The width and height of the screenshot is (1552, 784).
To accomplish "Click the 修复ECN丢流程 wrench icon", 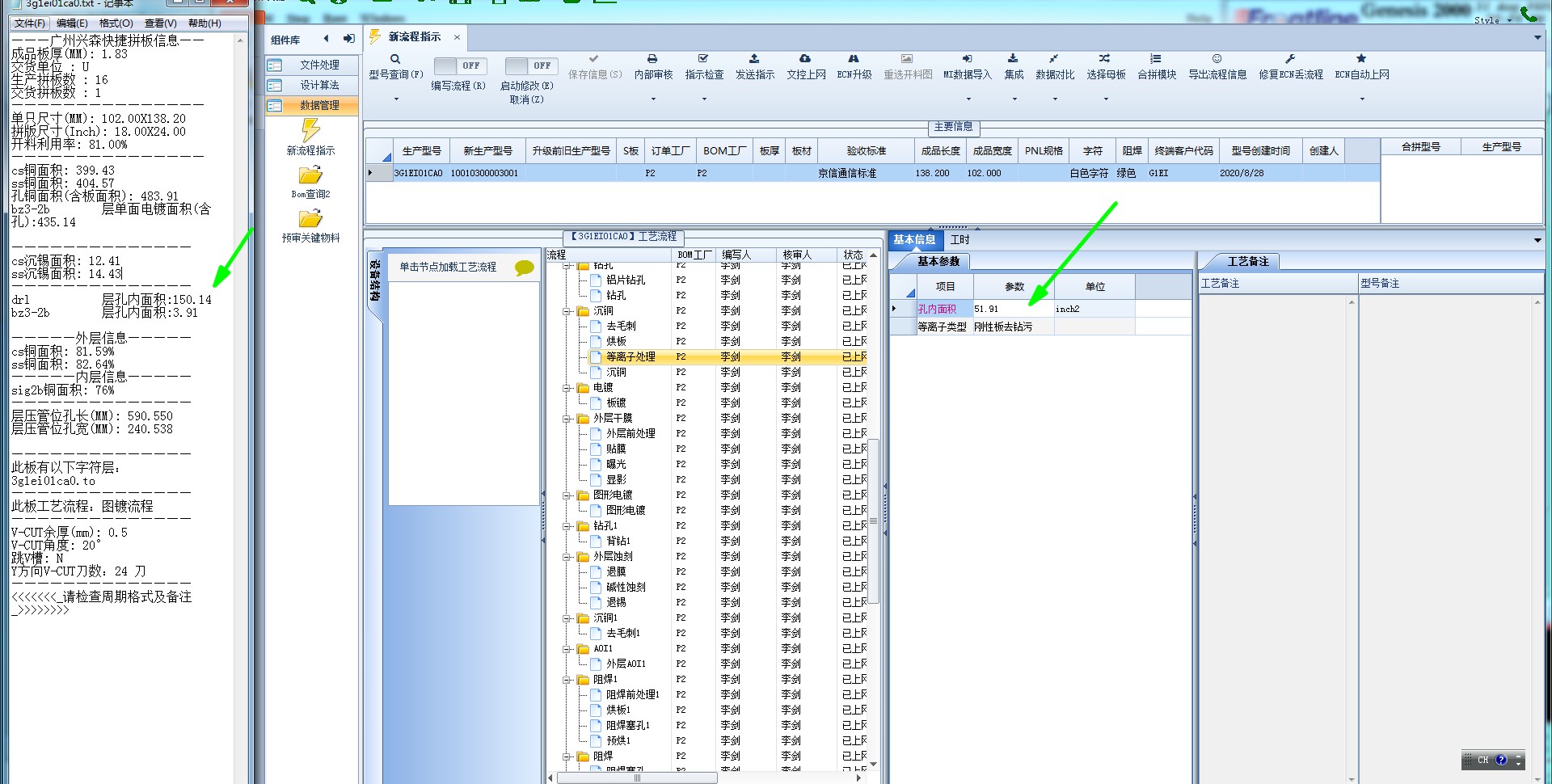I will pyautogui.click(x=1290, y=59).
